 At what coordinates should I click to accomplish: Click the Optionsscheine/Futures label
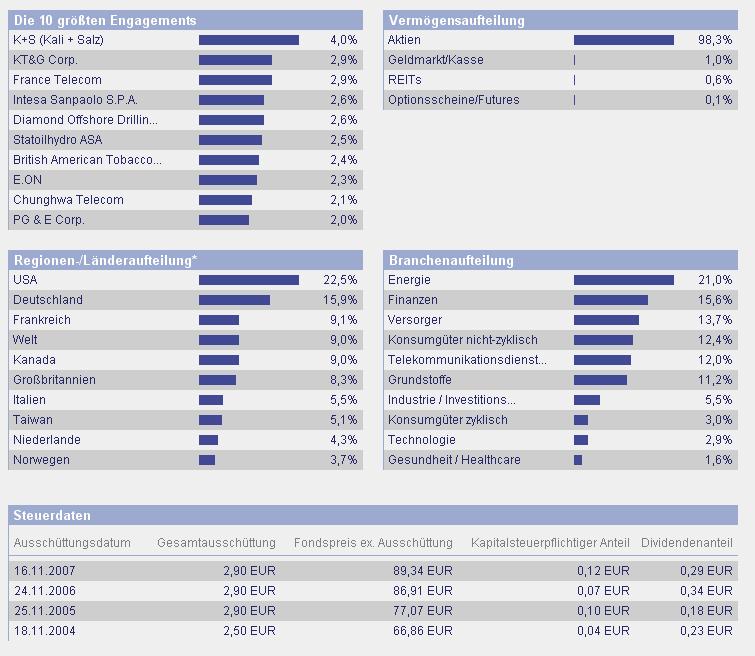click(x=454, y=100)
